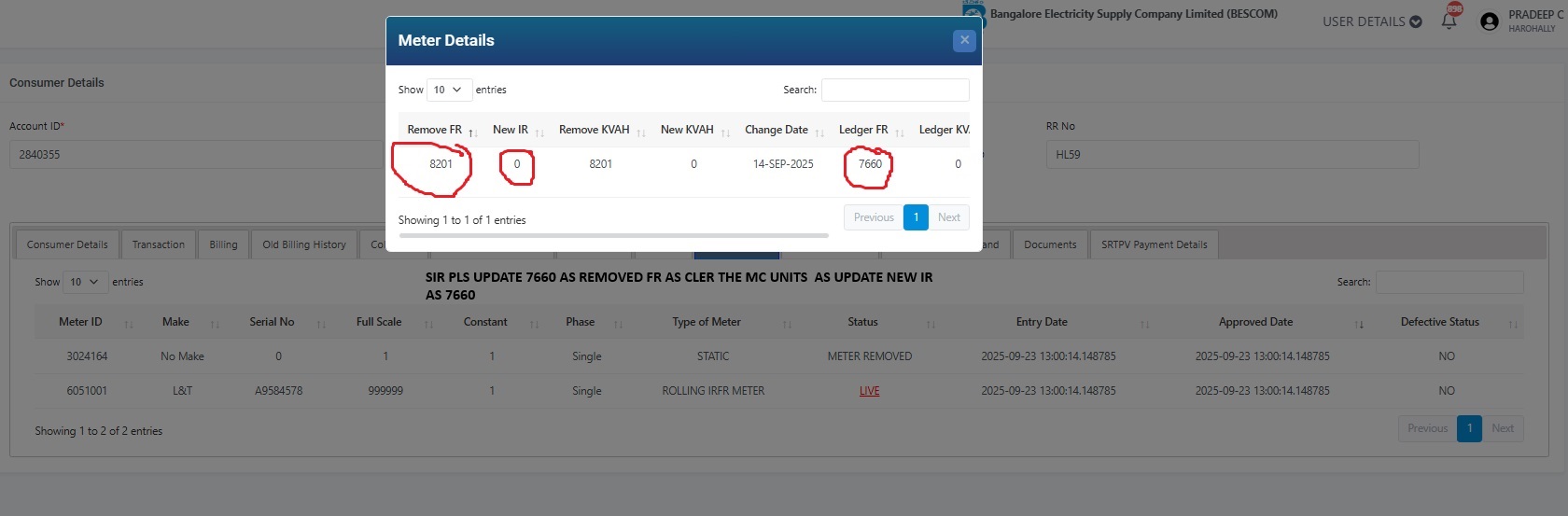Sort by Make column

(182, 322)
